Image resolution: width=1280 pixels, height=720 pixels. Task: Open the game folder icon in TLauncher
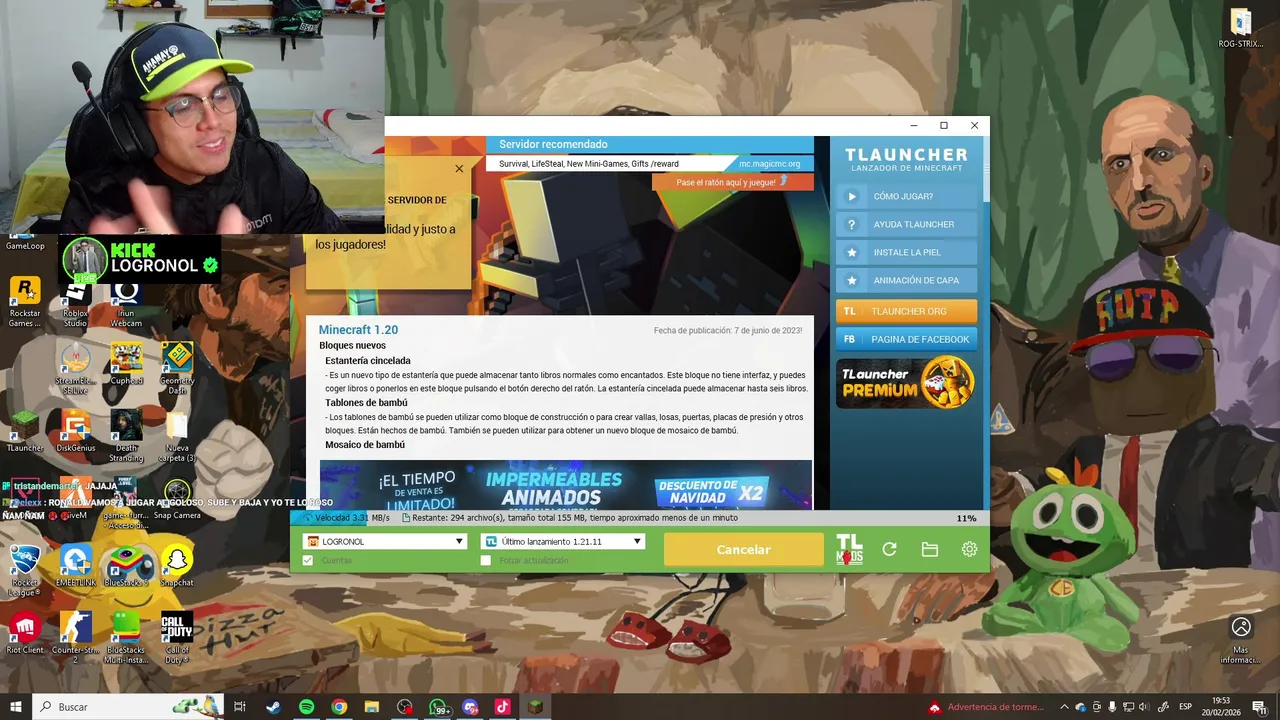(x=929, y=549)
